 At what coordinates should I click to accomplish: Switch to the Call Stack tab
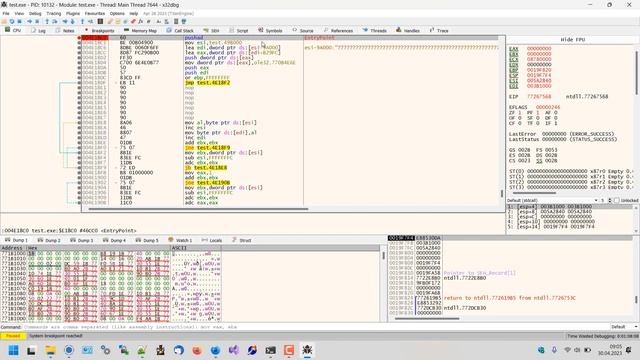point(180,31)
